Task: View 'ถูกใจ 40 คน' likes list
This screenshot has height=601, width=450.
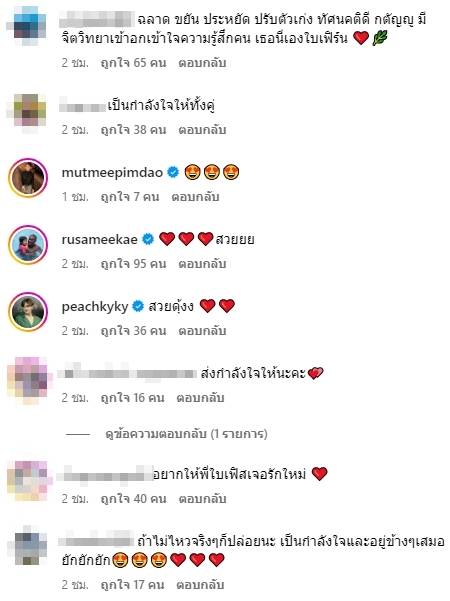Action: [133, 499]
